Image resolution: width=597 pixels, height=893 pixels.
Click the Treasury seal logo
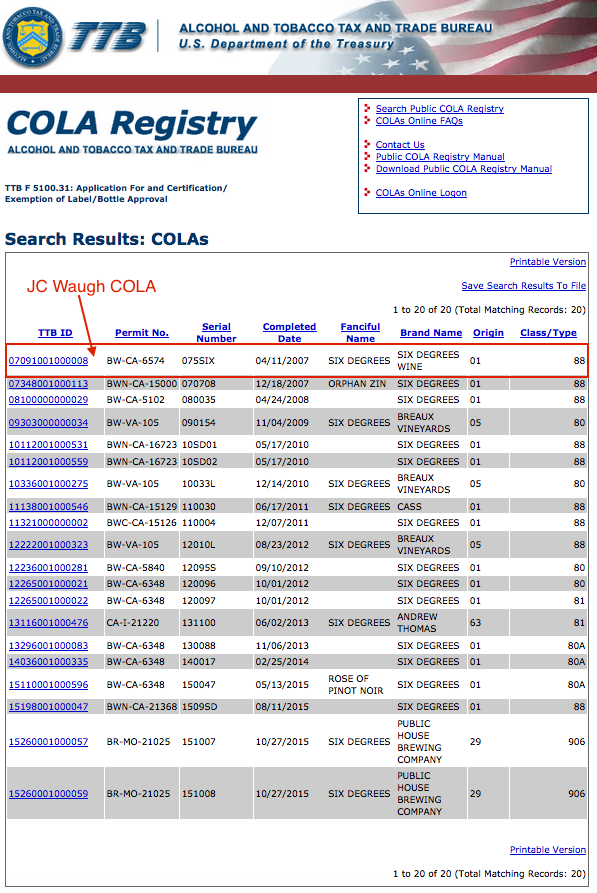[32, 37]
